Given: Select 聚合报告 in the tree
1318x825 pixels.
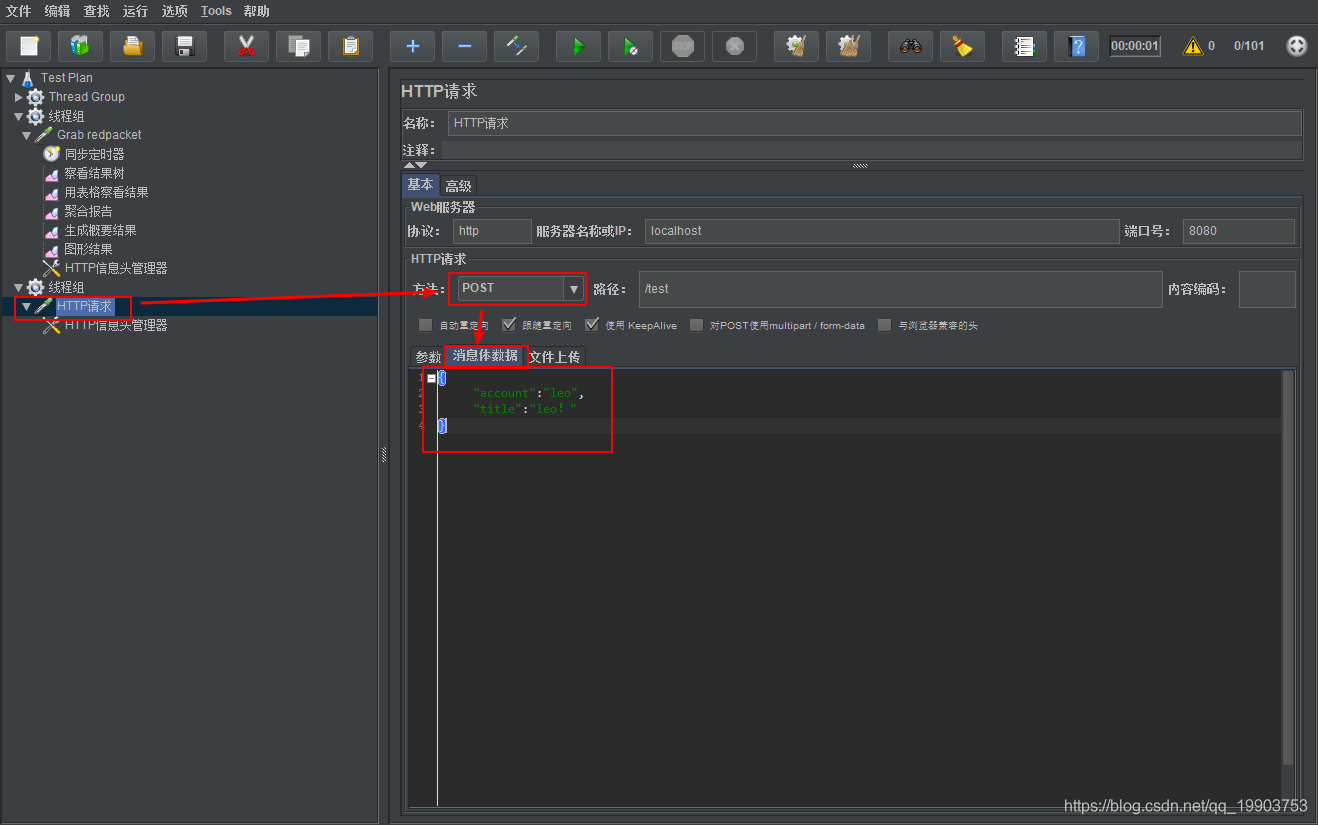Looking at the screenshot, I should tap(88, 211).
